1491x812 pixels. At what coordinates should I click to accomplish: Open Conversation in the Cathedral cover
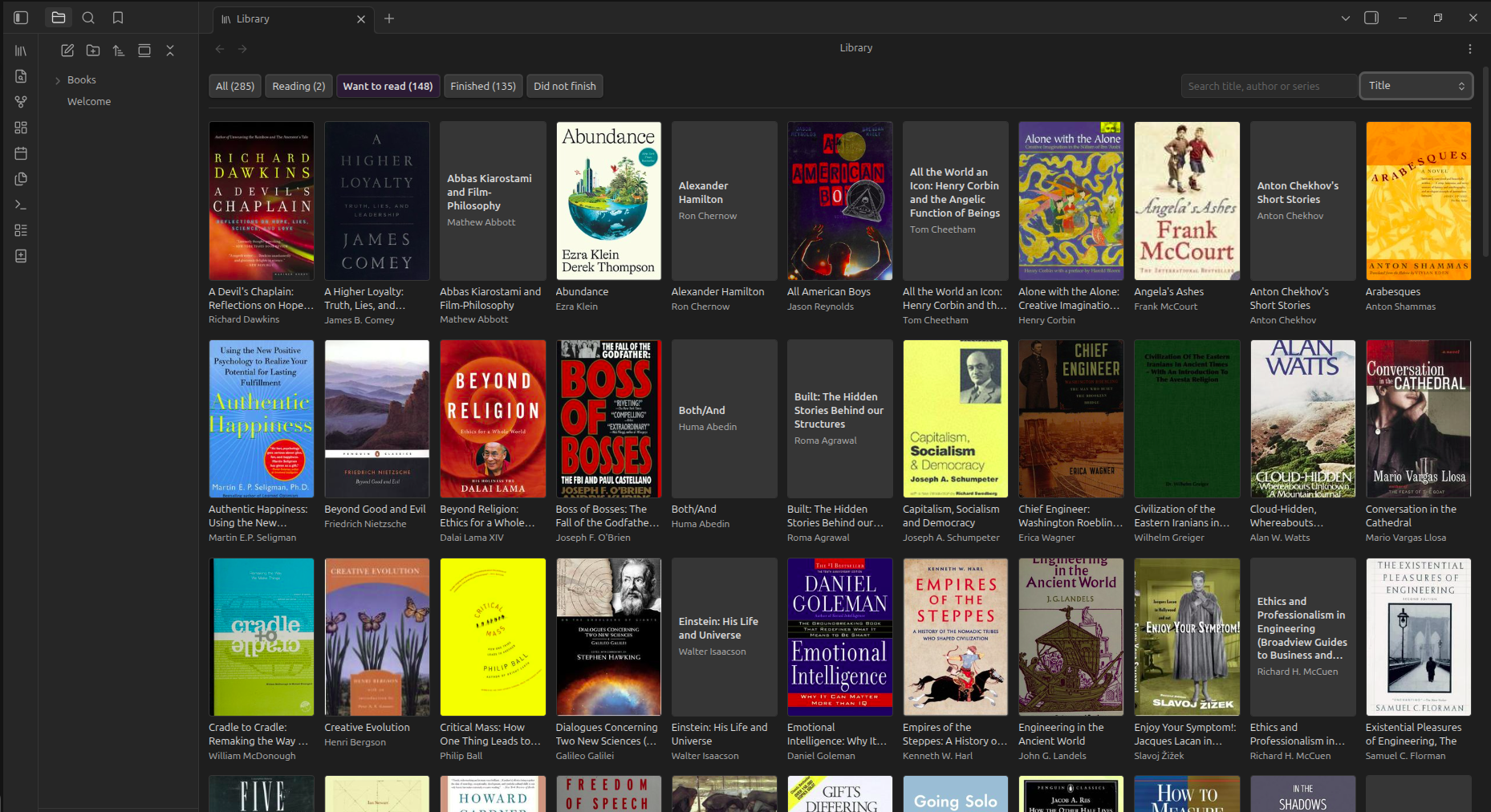(x=1419, y=419)
